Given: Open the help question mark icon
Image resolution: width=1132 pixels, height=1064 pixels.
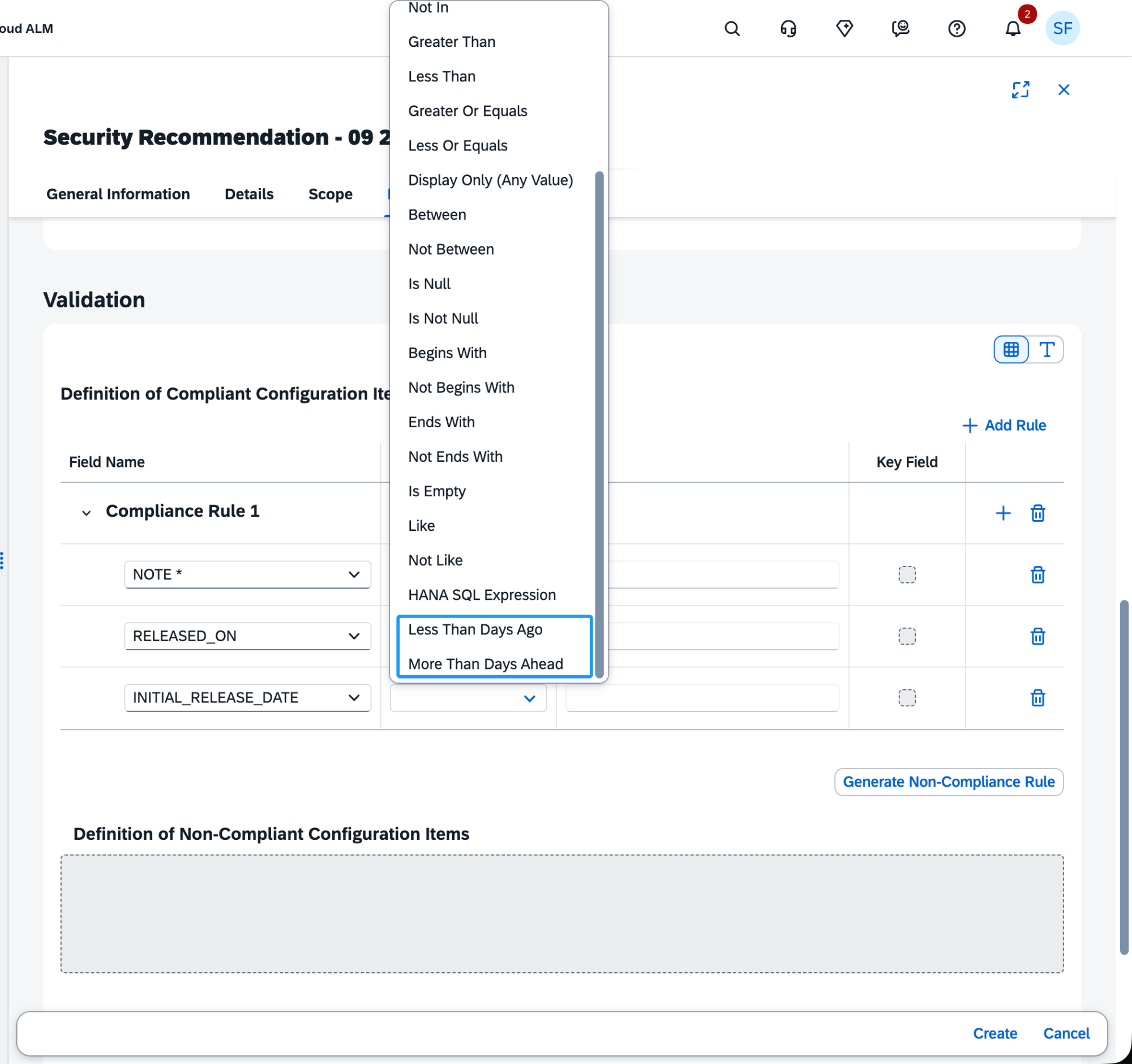Looking at the screenshot, I should click(957, 28).
